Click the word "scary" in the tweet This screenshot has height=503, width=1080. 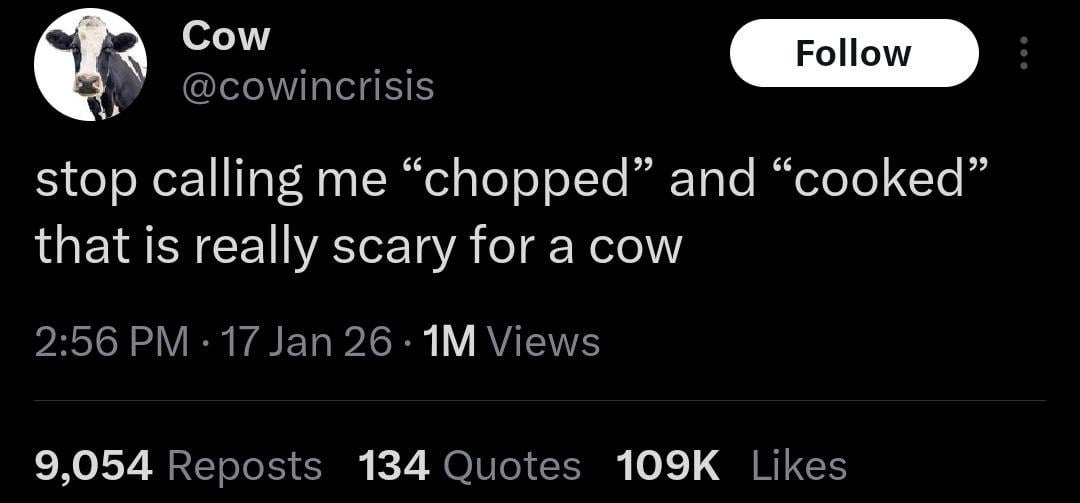[400, 247]
